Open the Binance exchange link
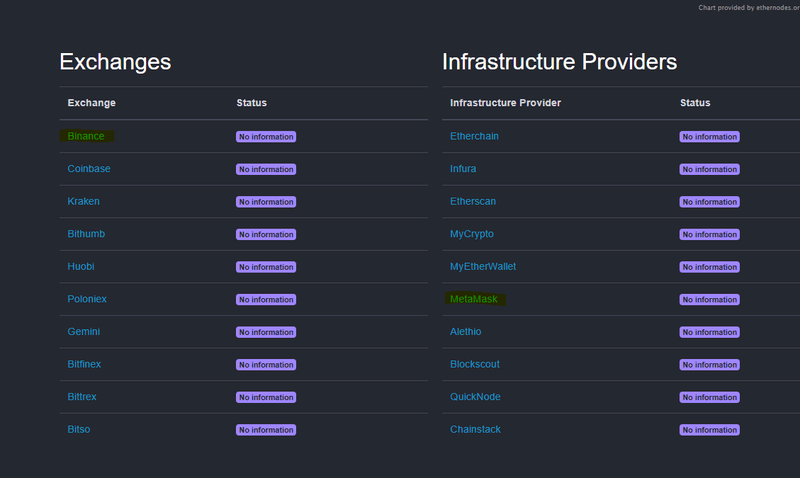Viewport: 800px width, 478px height. click(x=86, y=136)
